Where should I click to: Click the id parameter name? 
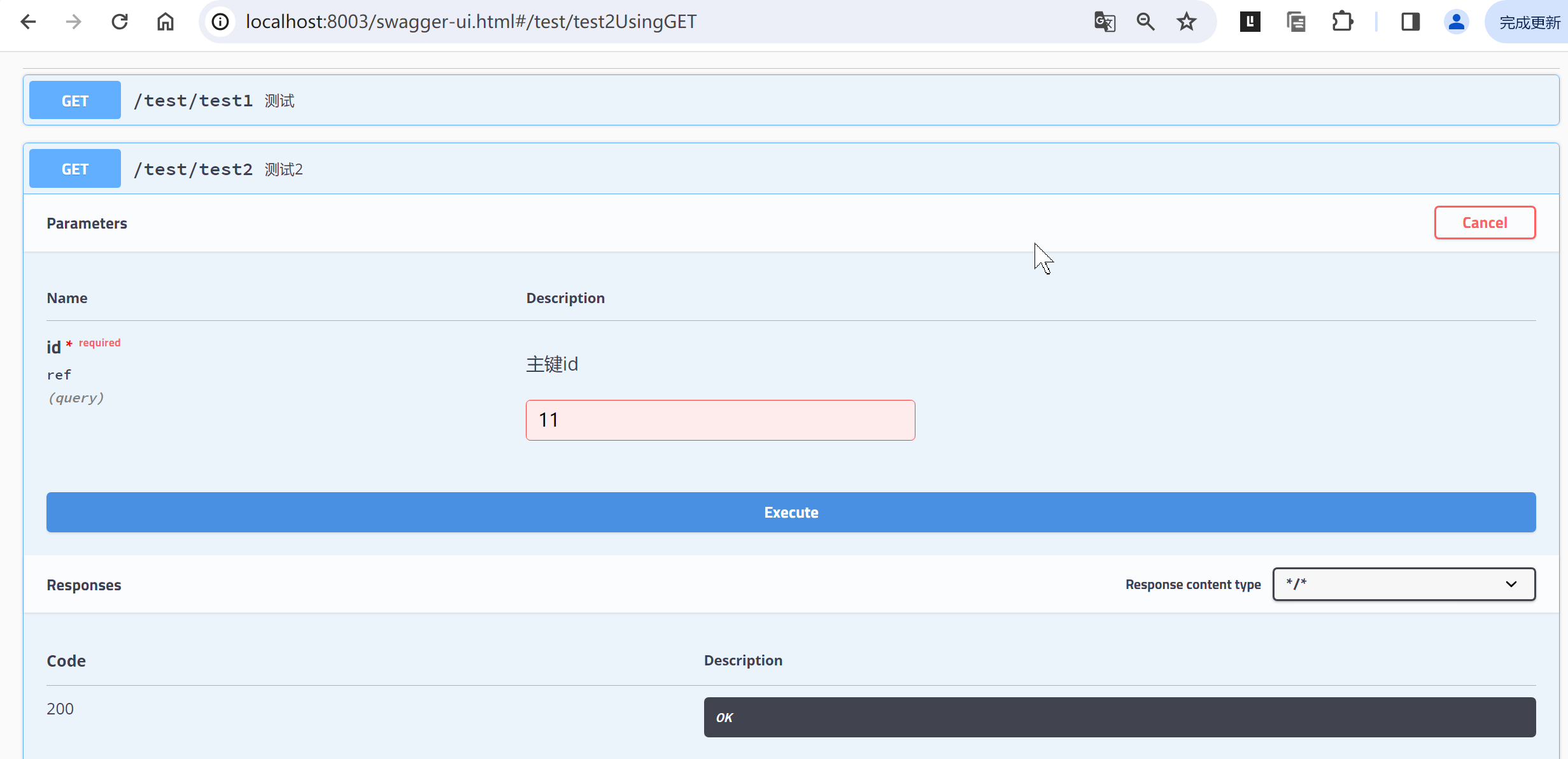53,347
